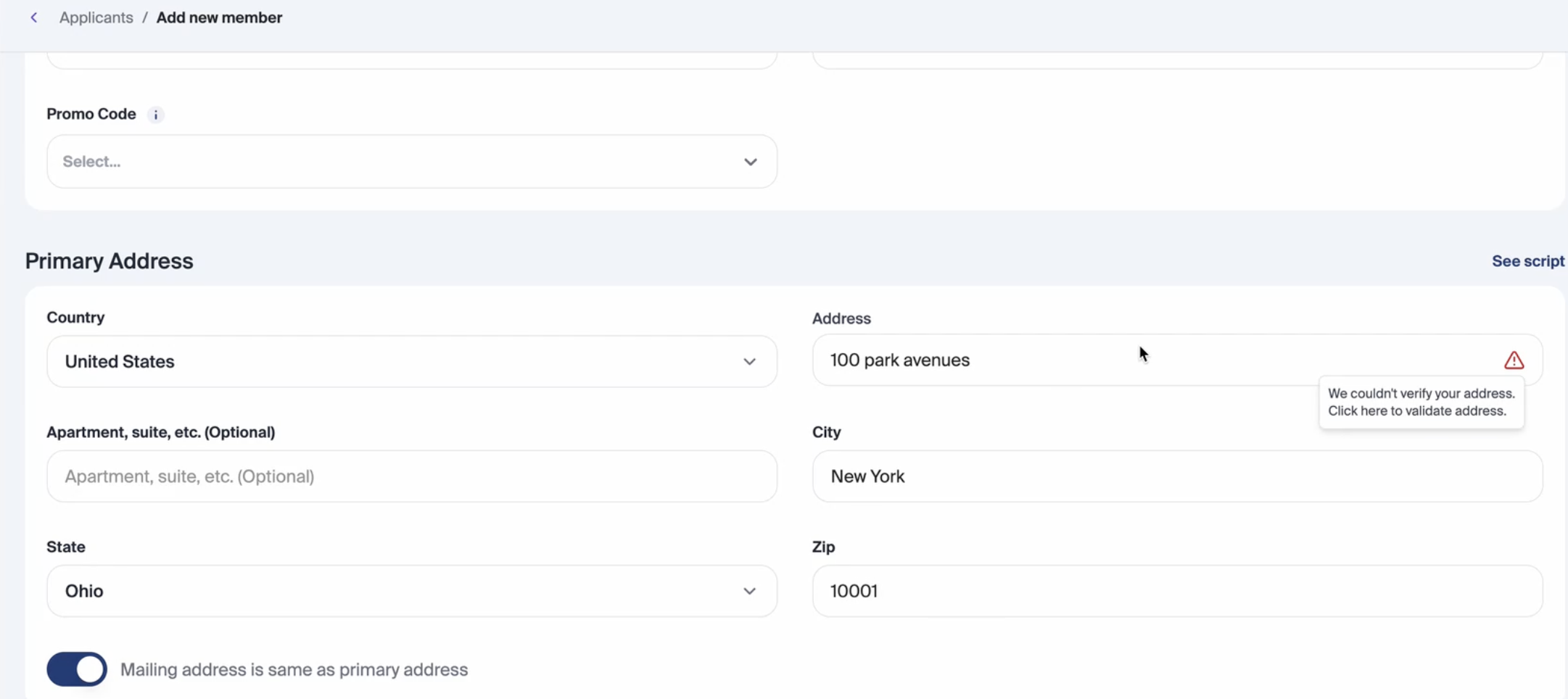The height and width of the screenshot is (699, 1568).
Task: Click the Promo Code dropdown chevron
Action: tap(750, 162)
